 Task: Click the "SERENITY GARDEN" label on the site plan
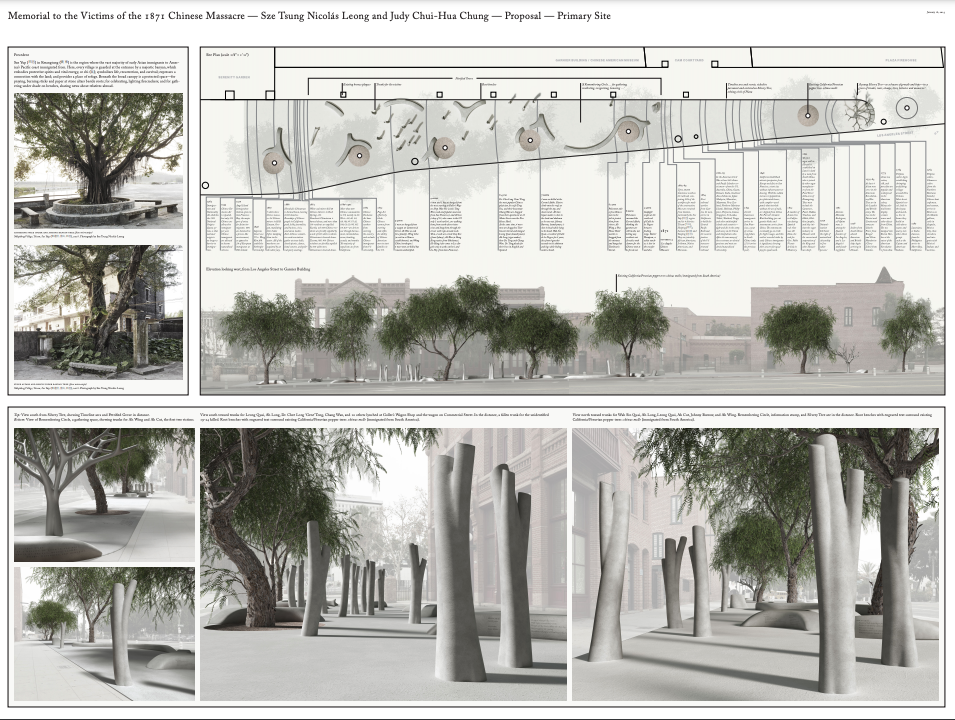pos(234,78)
